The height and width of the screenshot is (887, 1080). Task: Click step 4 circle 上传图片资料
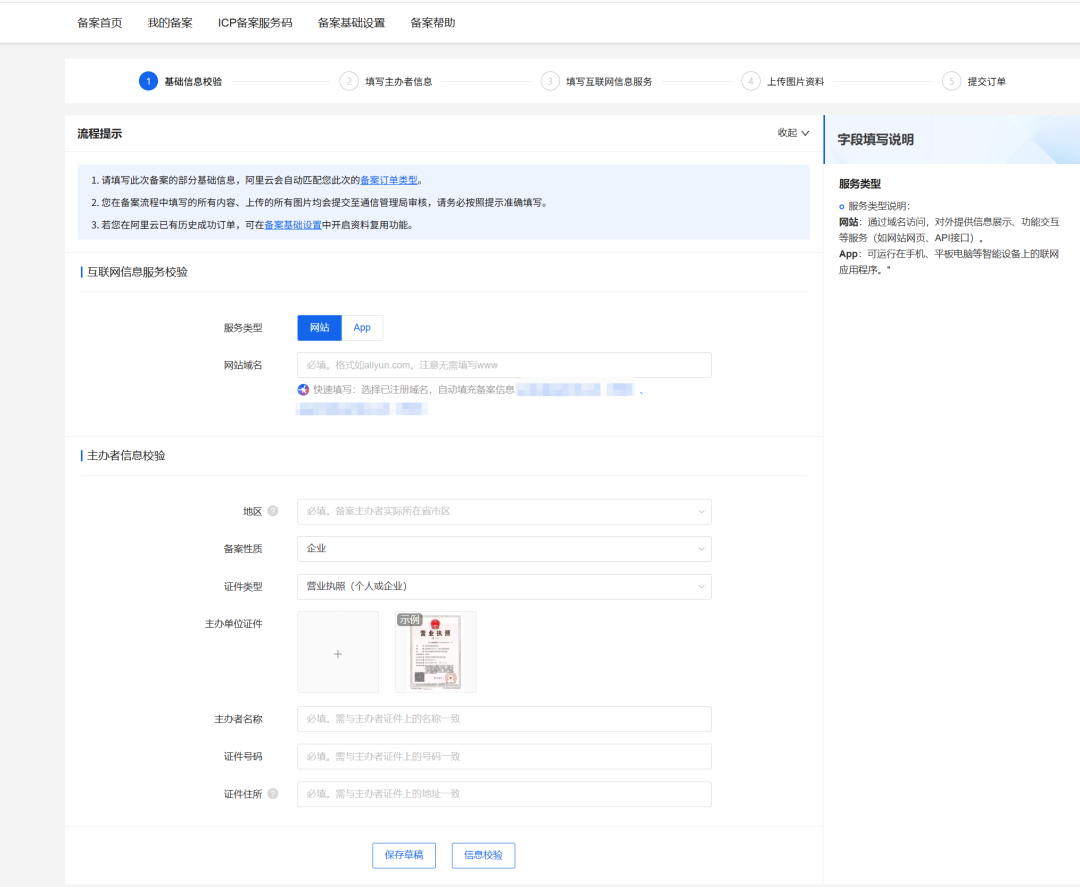tap(750, 82)
